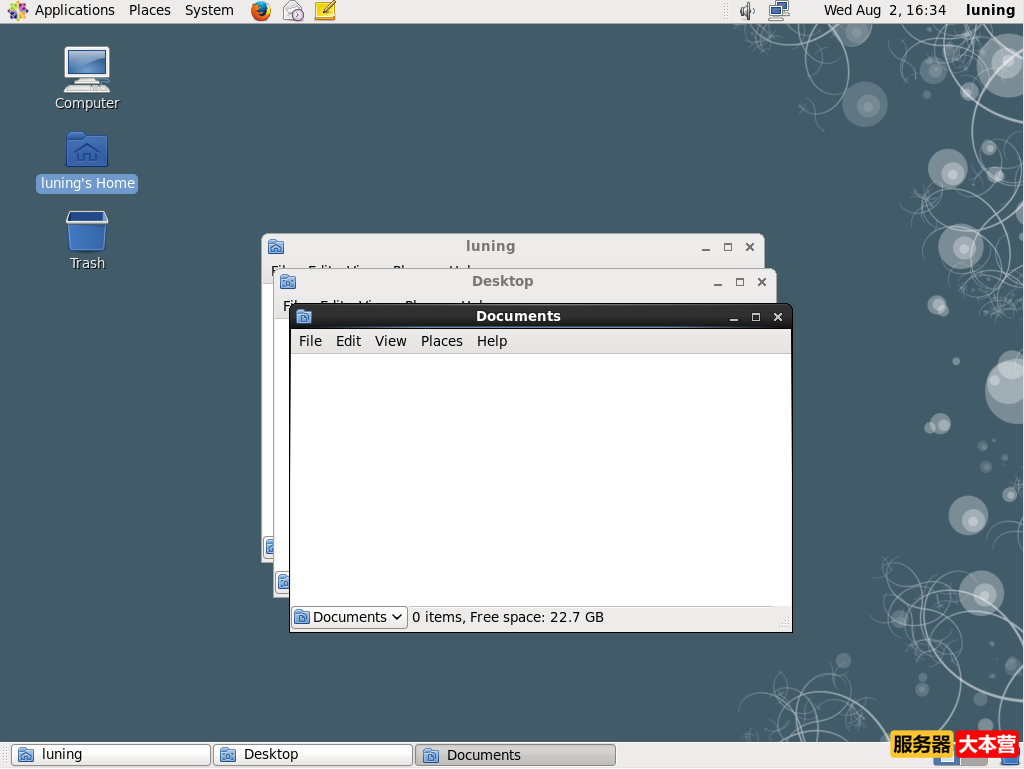Open the yellow sticky notes launcher
Screen dimensions: 1024x769
click(x=325, y=11)
